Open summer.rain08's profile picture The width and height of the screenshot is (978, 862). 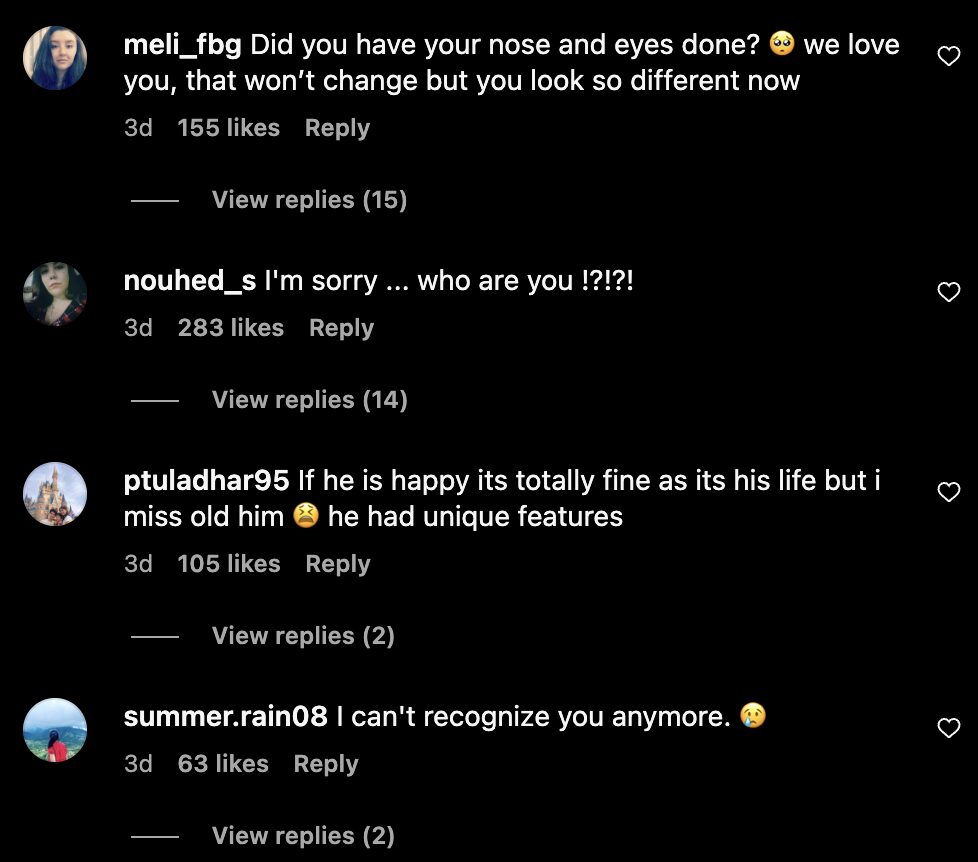[55, 729]
